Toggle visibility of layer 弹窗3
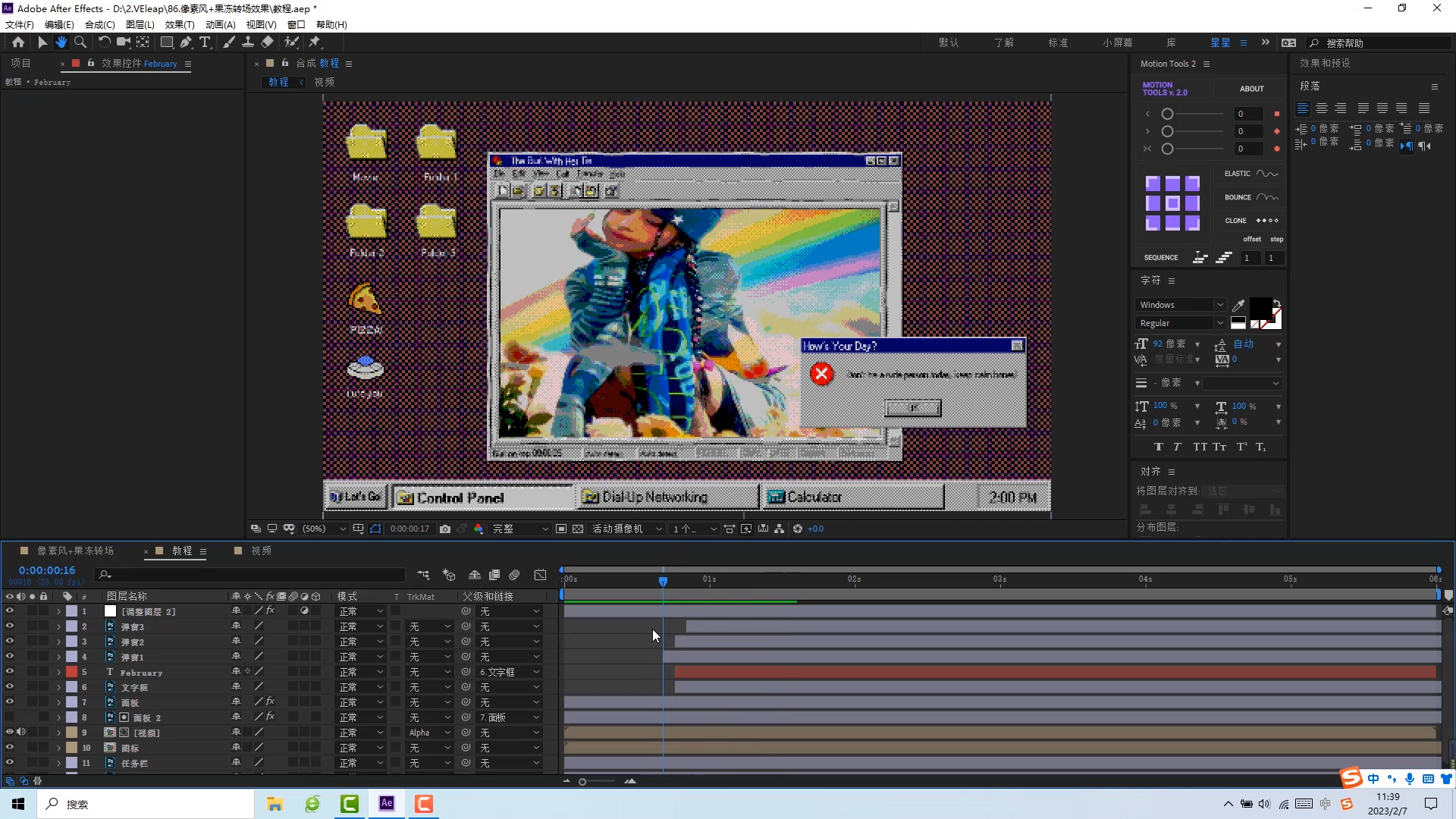Viewport: 1456px width, 819px height. pyautogui.click(x=9, y=626)
